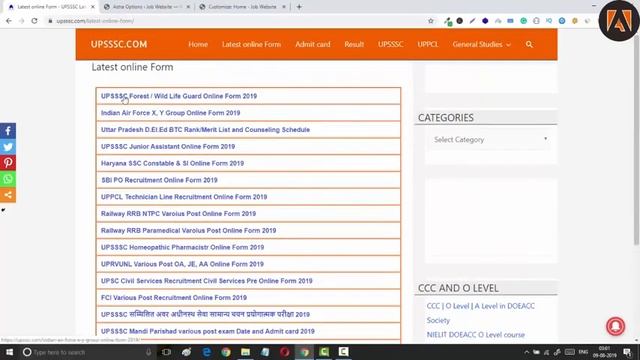Open Windows notification center icon
This screenshot has height=360, width=640.
[627, 352]
